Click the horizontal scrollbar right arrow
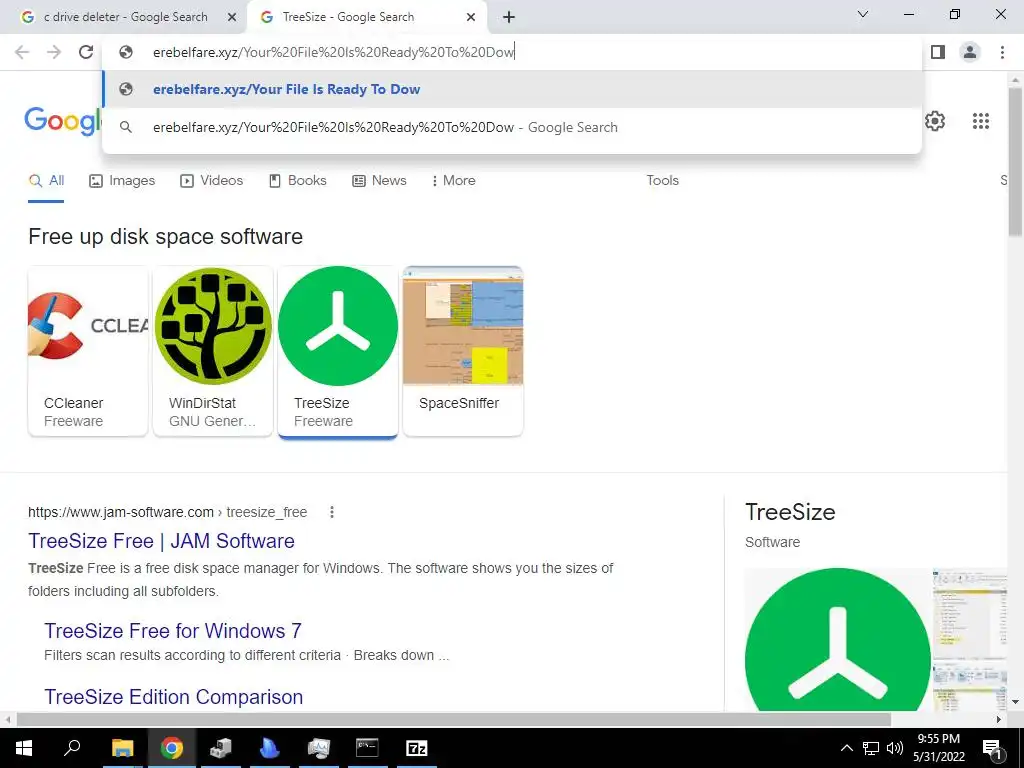The image size is (1024, 768). click(999, 719)
